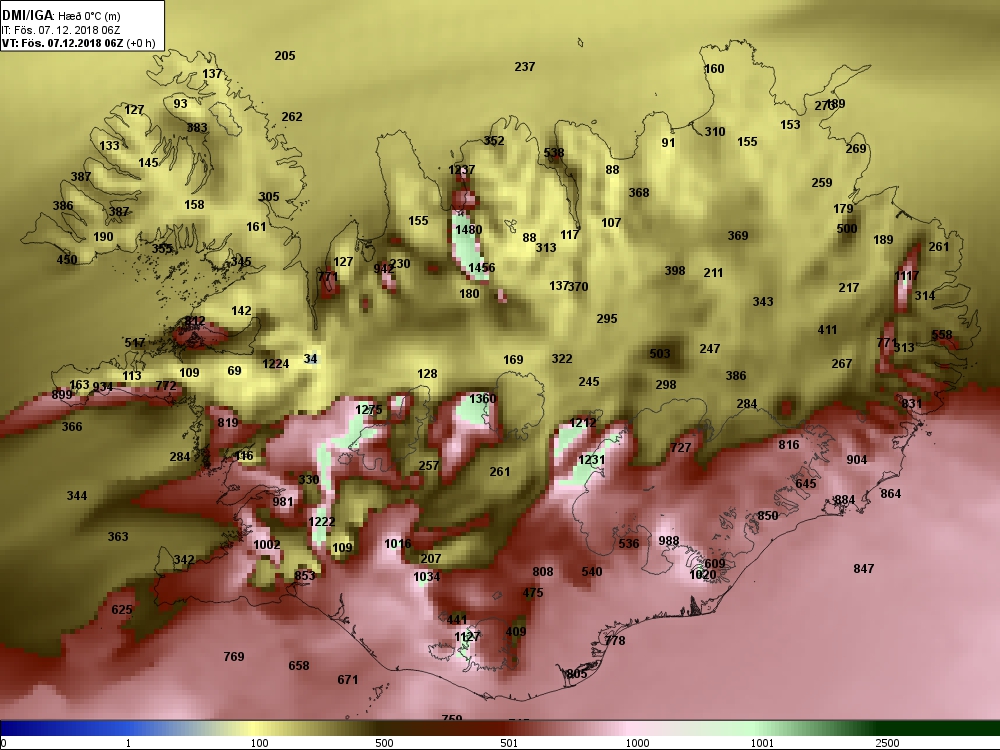
Task: Click the map value '145'
Action: click(148, 163)
